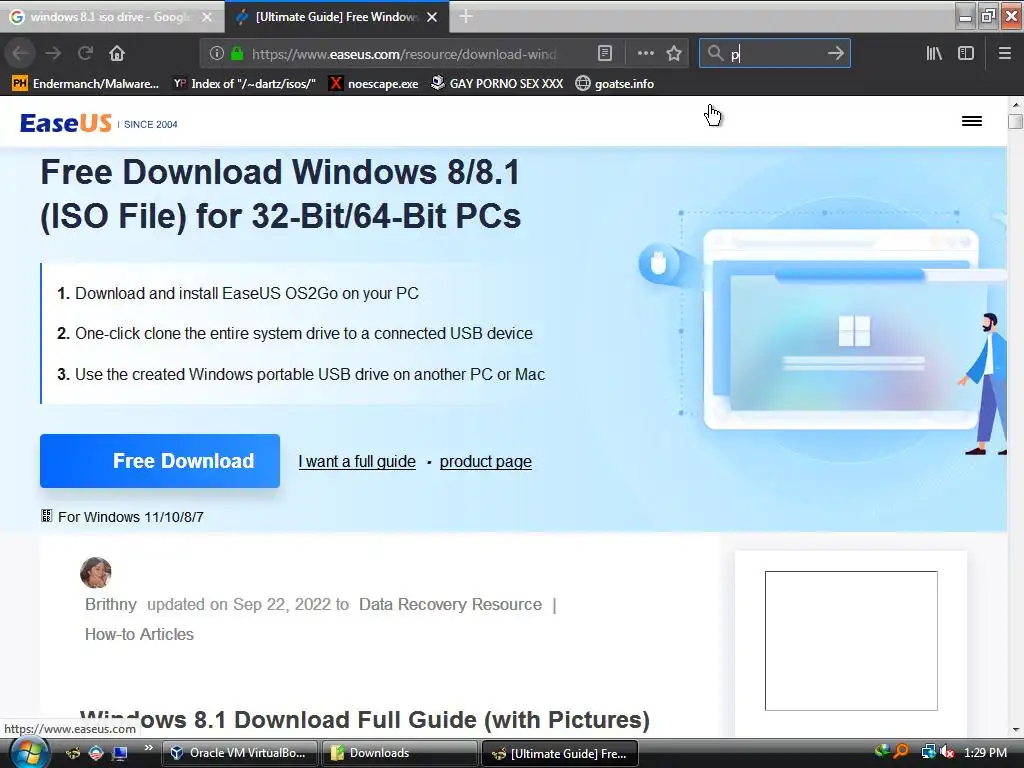Open the Brithny author link
This screenshot has width=1024, height=768.
pyautogui.click(x=111, y=604)
